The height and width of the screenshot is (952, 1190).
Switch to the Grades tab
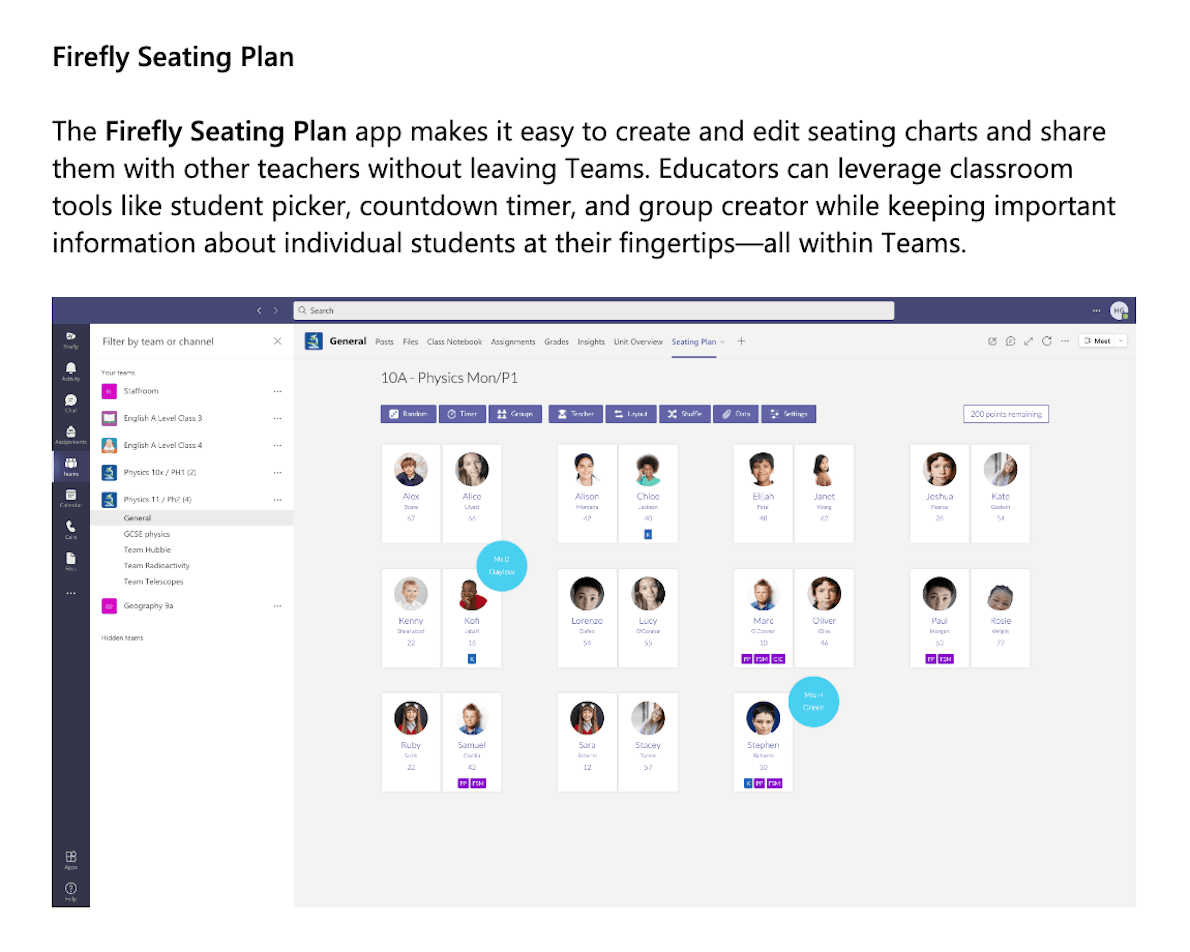point(556,342)
